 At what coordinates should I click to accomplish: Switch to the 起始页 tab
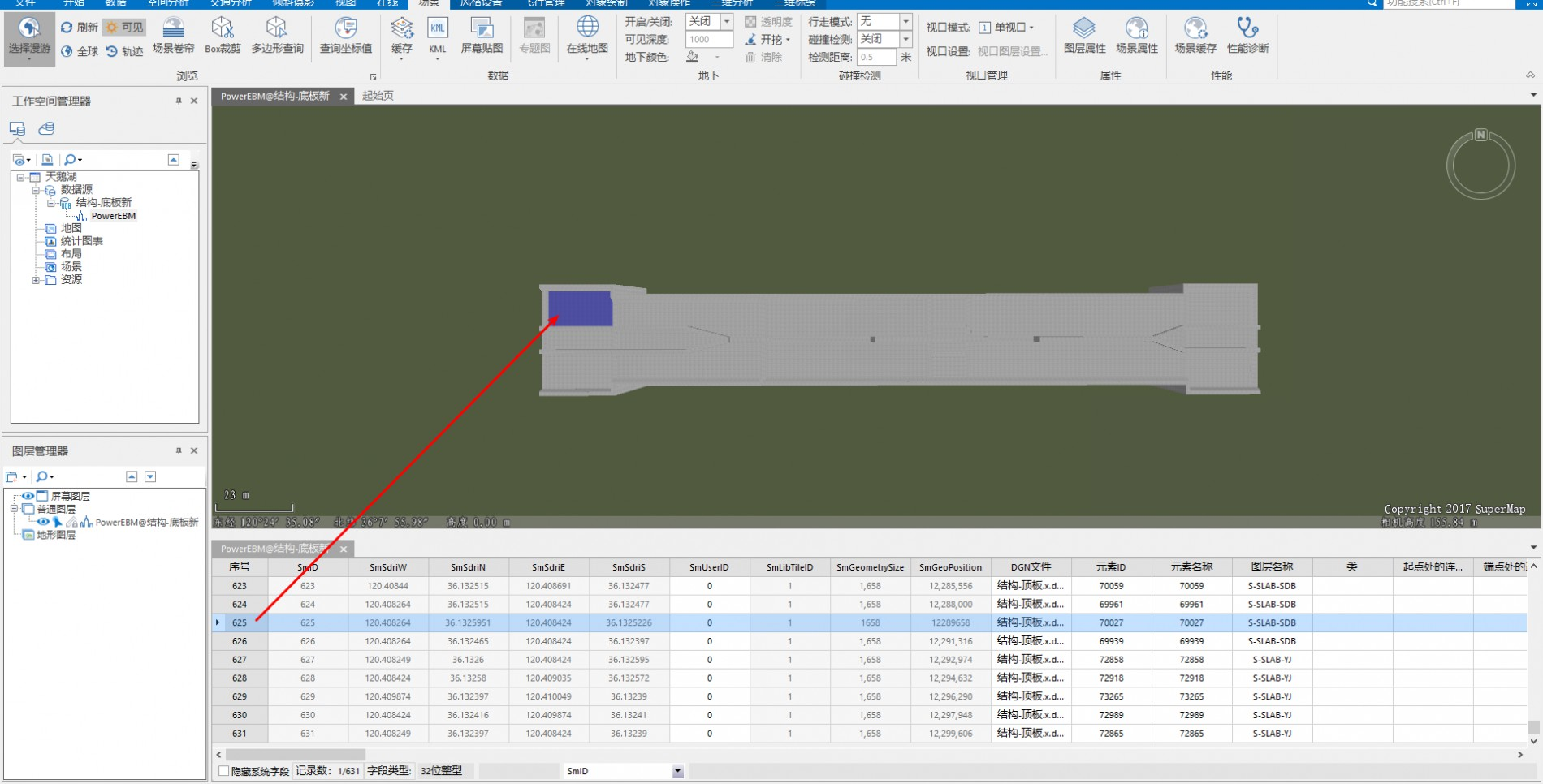click(378, 96)
